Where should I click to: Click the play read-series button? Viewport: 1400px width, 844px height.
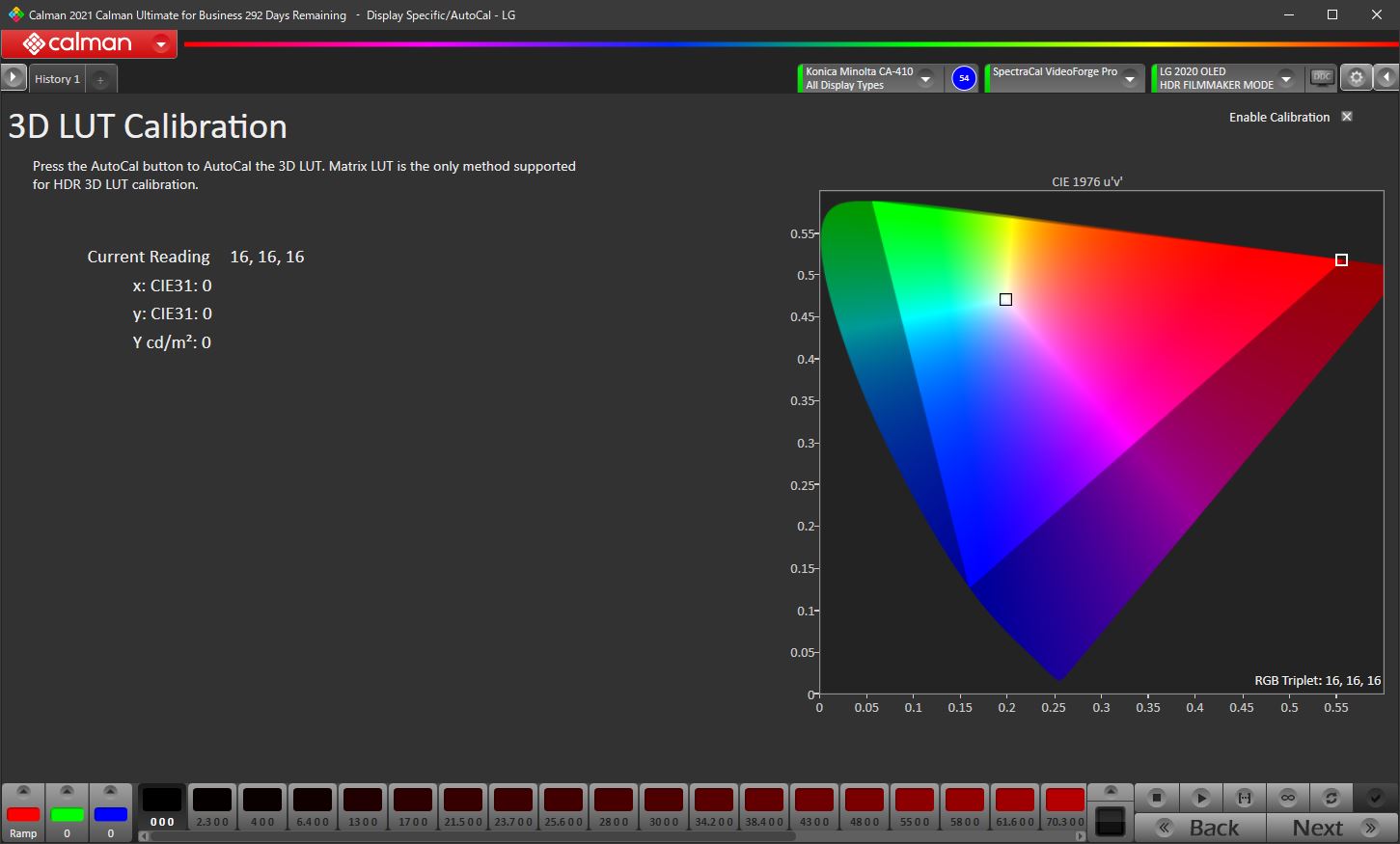tap(1200, 798)
